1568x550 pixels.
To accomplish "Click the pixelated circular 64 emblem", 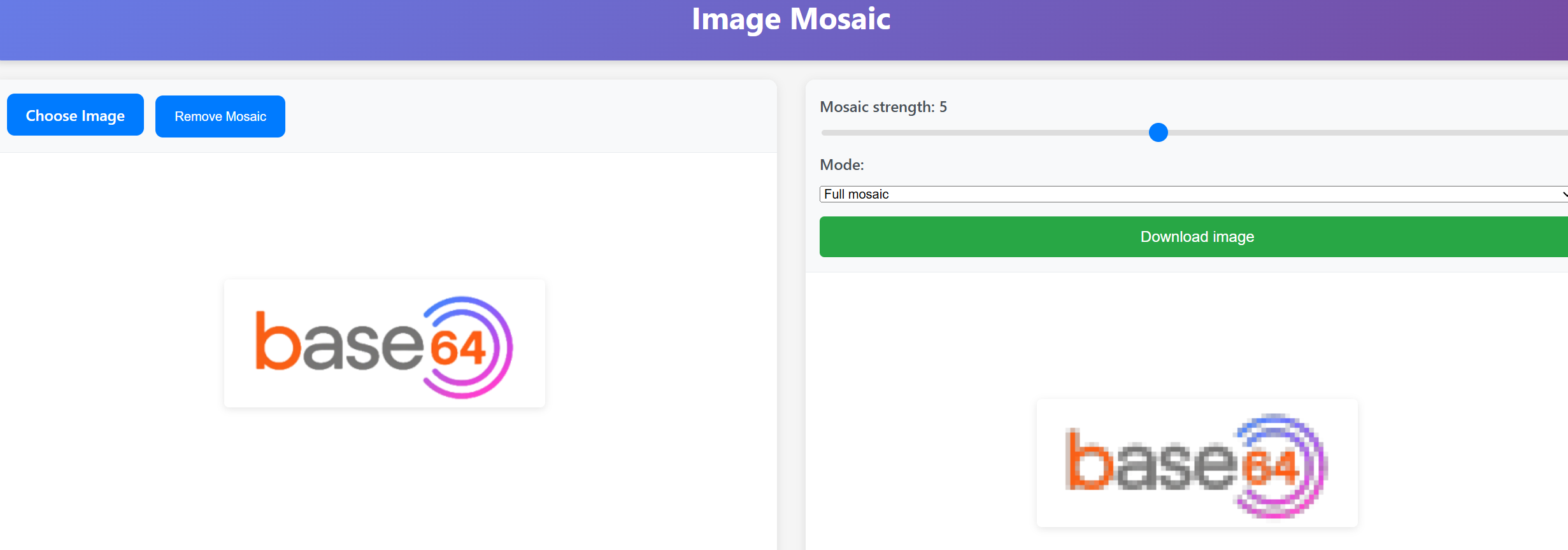I will [1279, 466].
